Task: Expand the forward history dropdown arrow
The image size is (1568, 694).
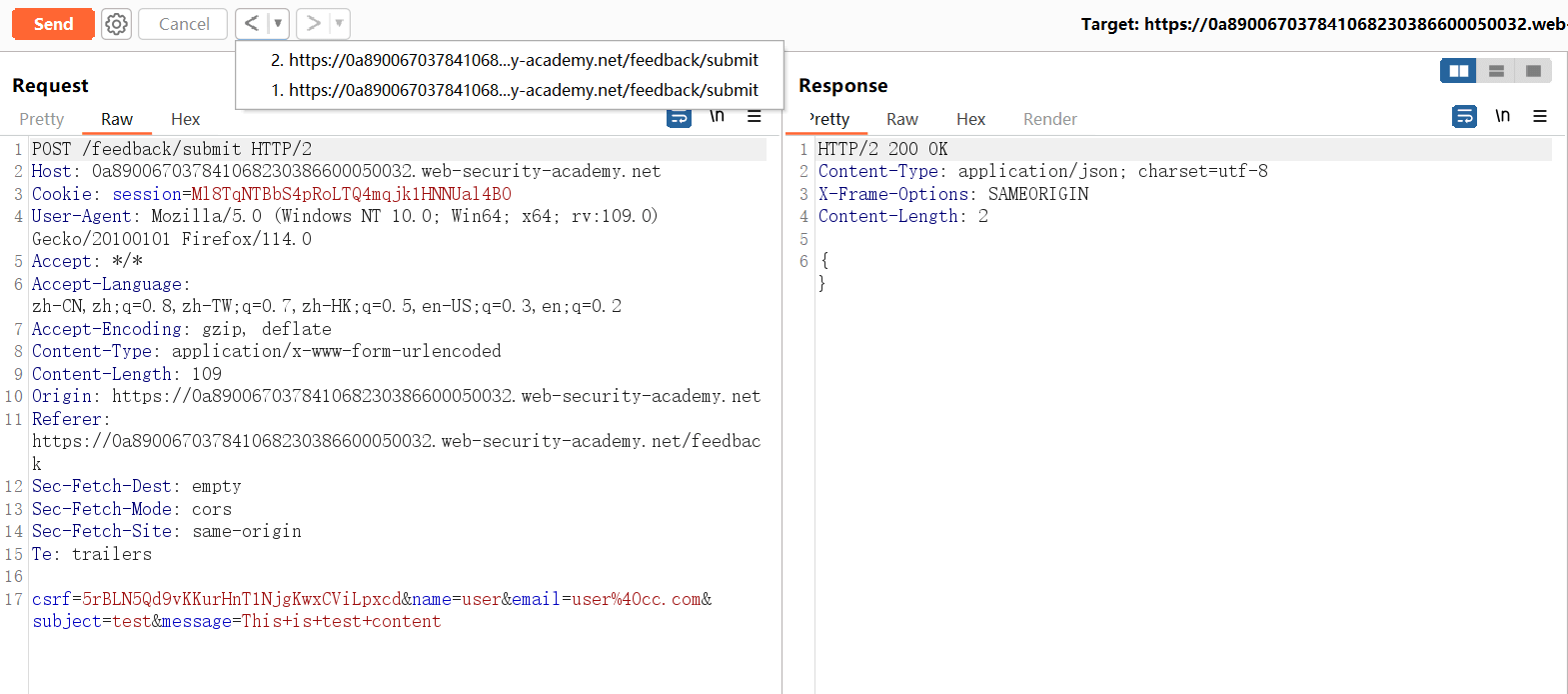Action: pyautogui.click(x=339, y=23)
